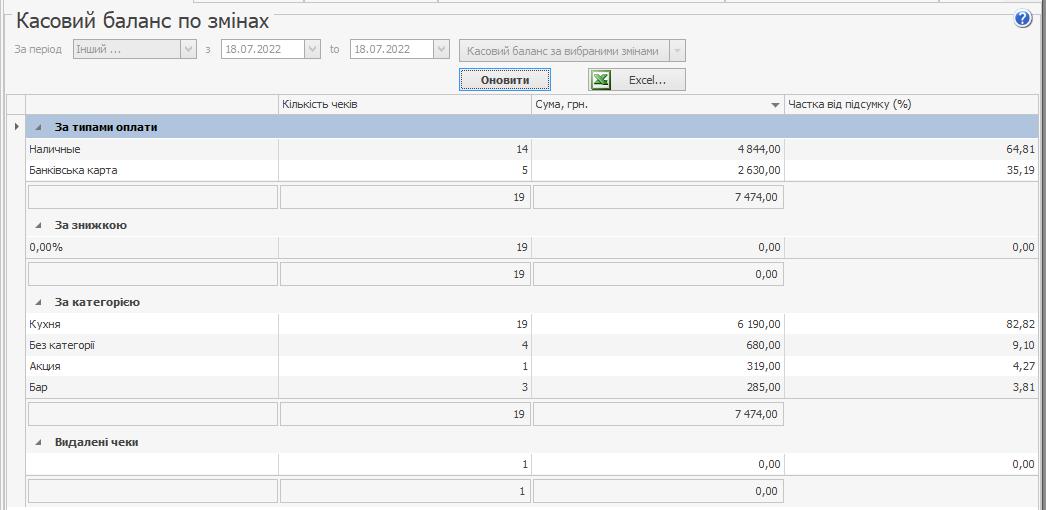The width and height of the screenshot is (1046, 510).
Task: Click the Частка від підсумку (%) header
Action: click(x=910, y=104)
